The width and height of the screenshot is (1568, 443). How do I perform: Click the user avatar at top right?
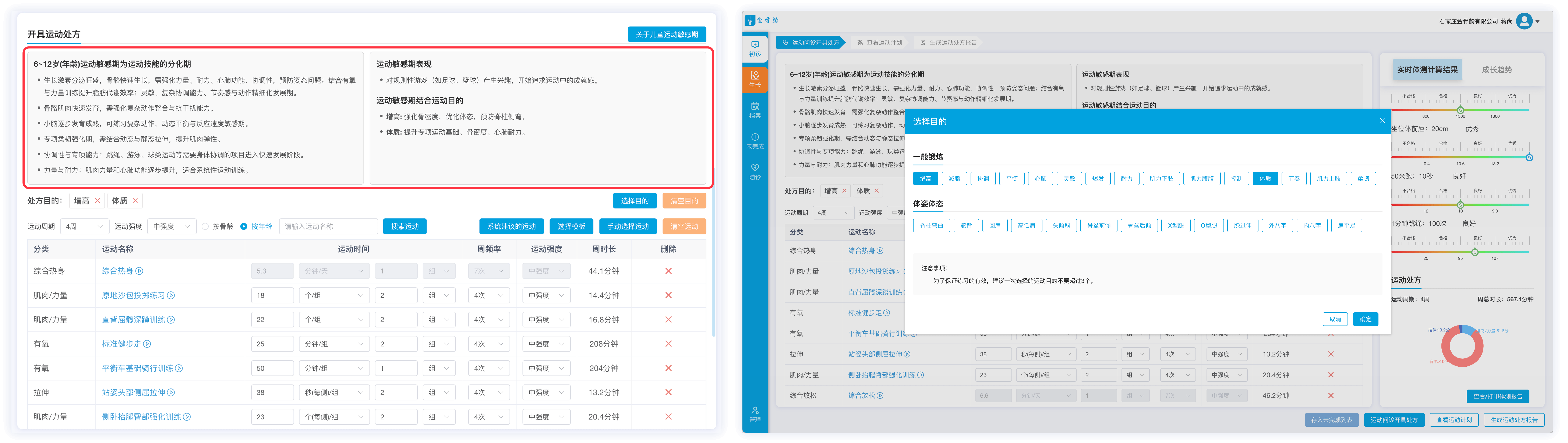(x=1524, y=21)
